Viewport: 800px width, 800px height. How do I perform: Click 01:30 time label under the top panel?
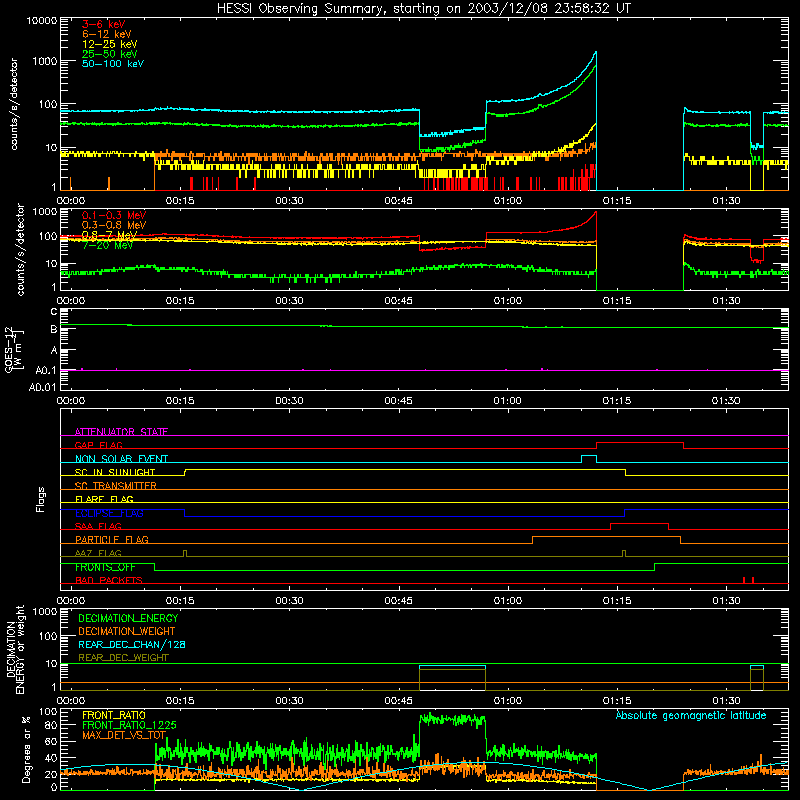[x=726, y=201]
